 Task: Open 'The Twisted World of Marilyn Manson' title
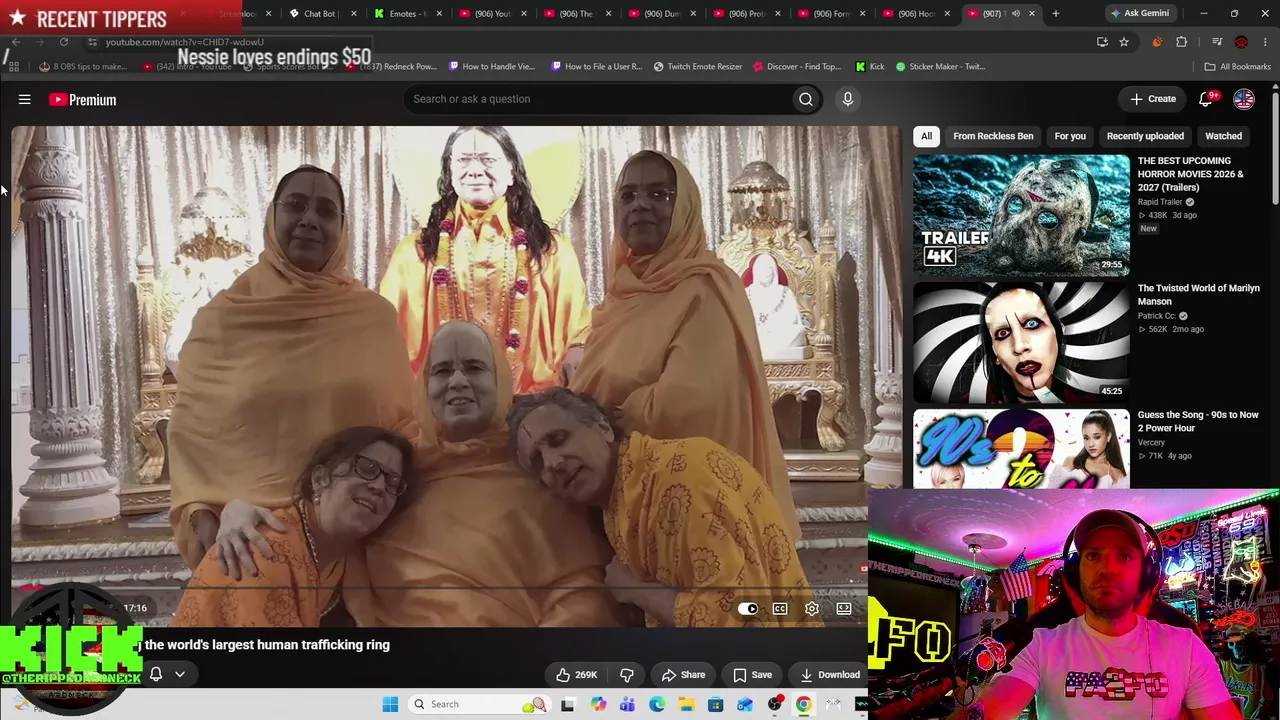pos(1199,295)
